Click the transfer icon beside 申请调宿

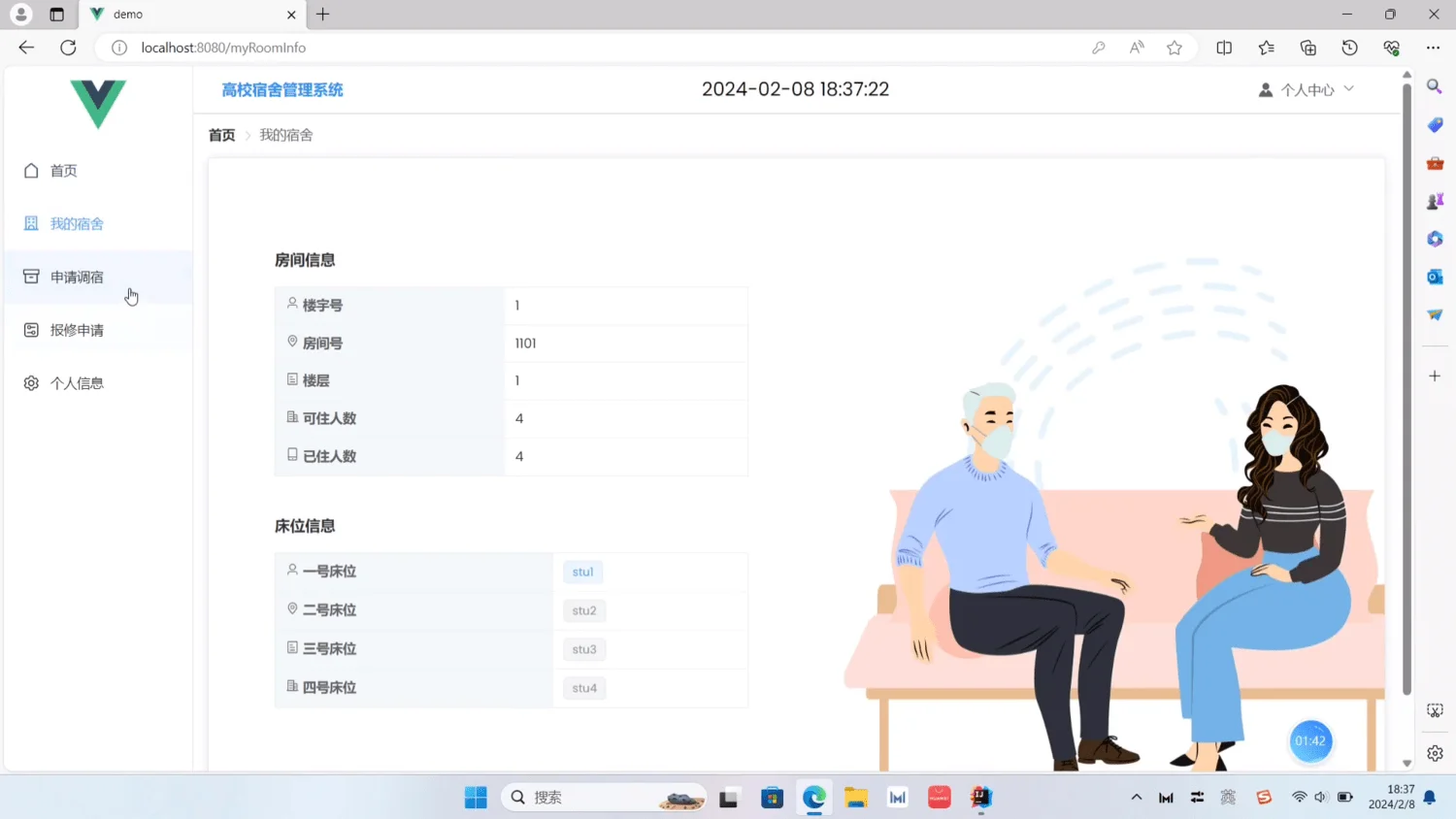(x=30, y=277)
